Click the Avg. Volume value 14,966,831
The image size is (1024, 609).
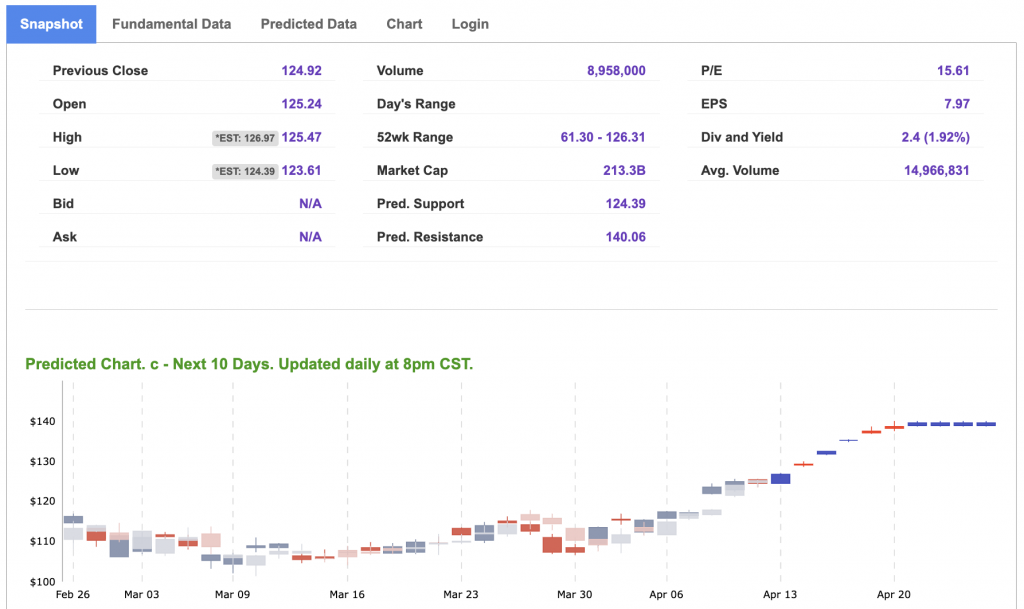[x=936, y=170]
